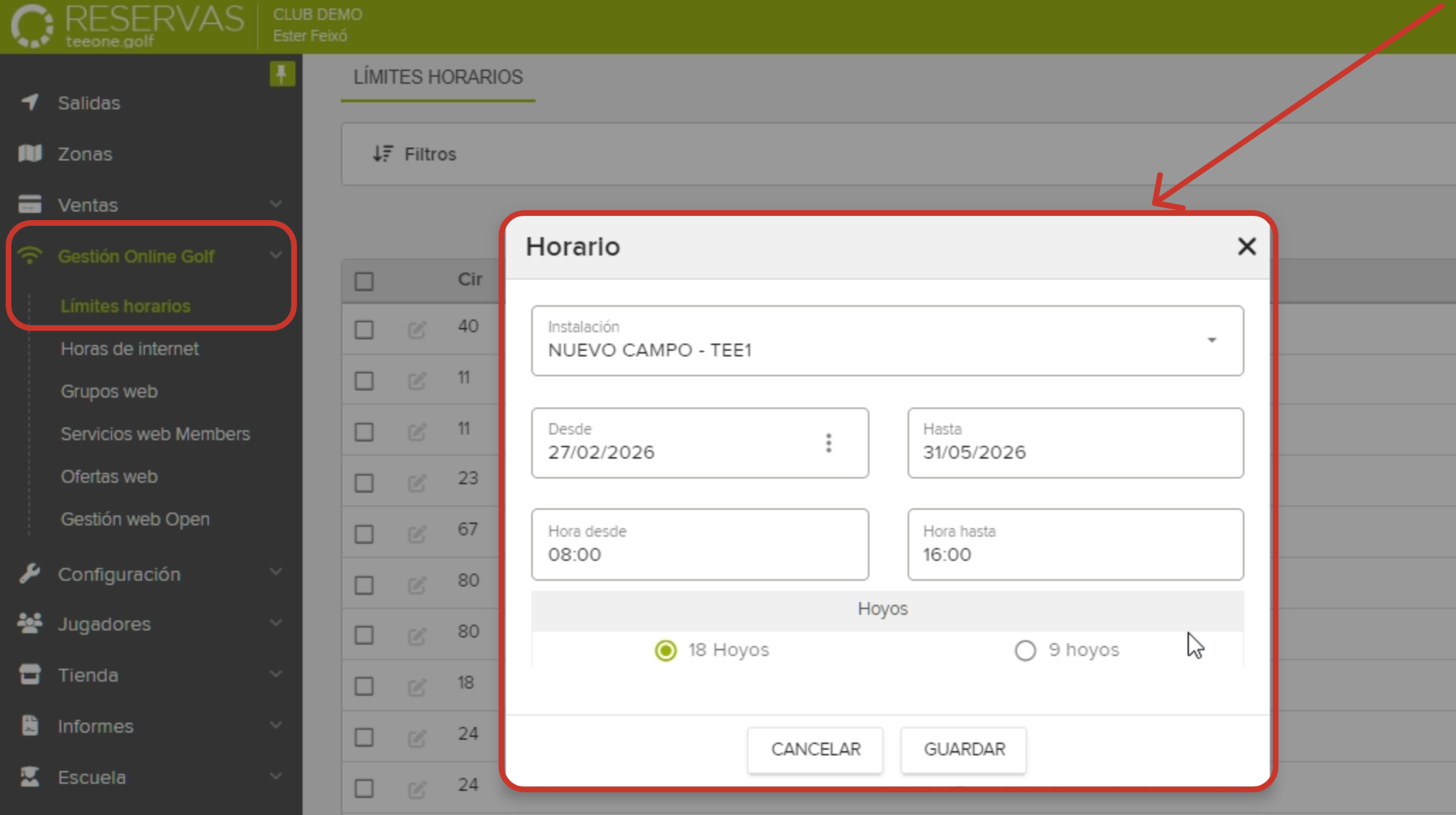
Task: Open Ofertas web menu item
Action: coord(109,476)
